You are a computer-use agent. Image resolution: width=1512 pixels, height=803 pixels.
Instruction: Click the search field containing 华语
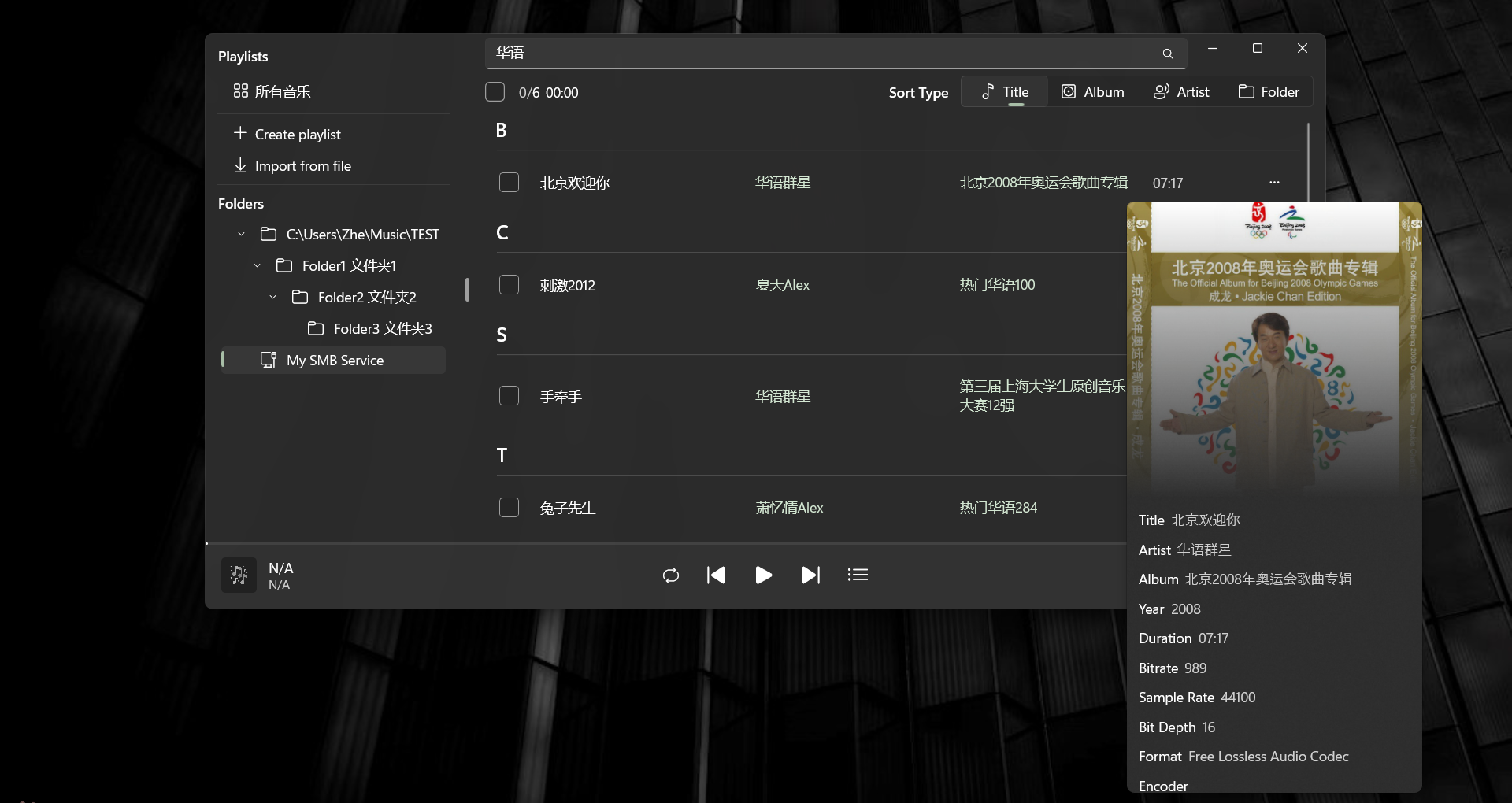819,53
